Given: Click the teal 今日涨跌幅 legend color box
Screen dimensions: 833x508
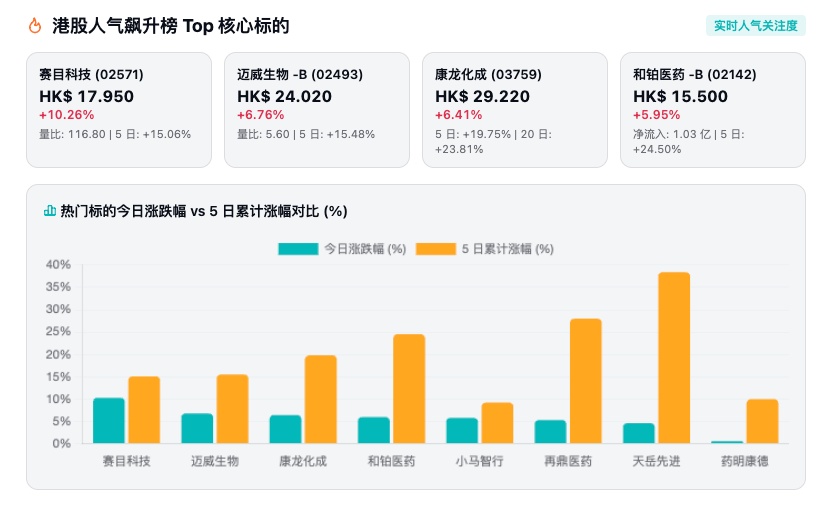Looking at the screenshot, I should coord(298,249).
